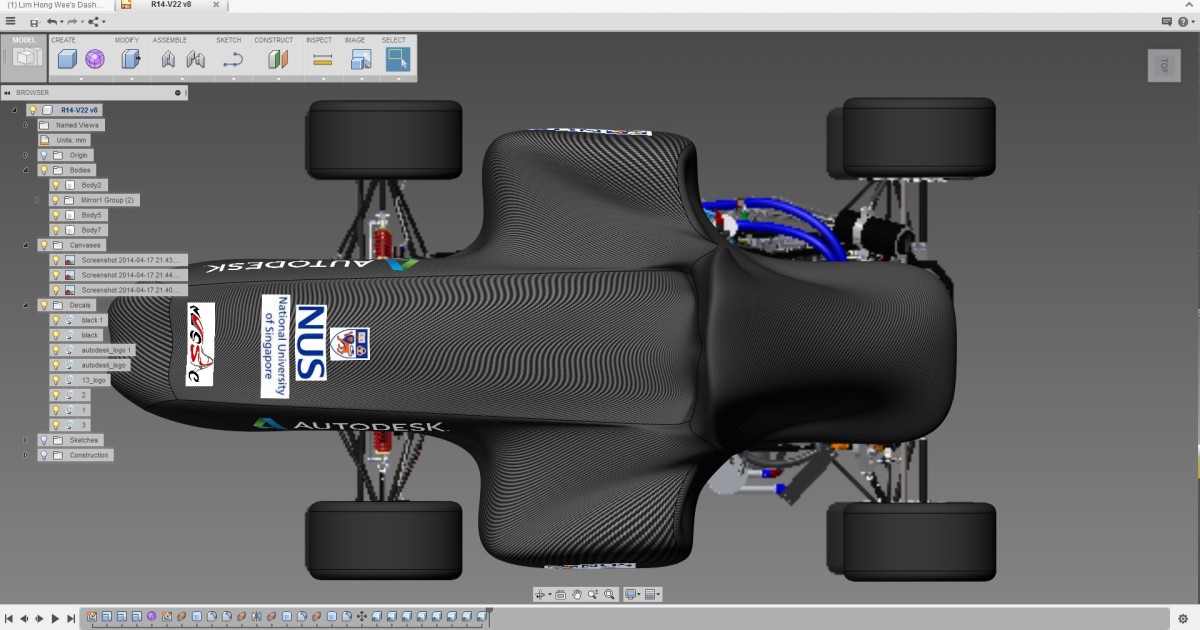Expand the Sketches folder
The image size is (1200, 630).
(26, 440)
